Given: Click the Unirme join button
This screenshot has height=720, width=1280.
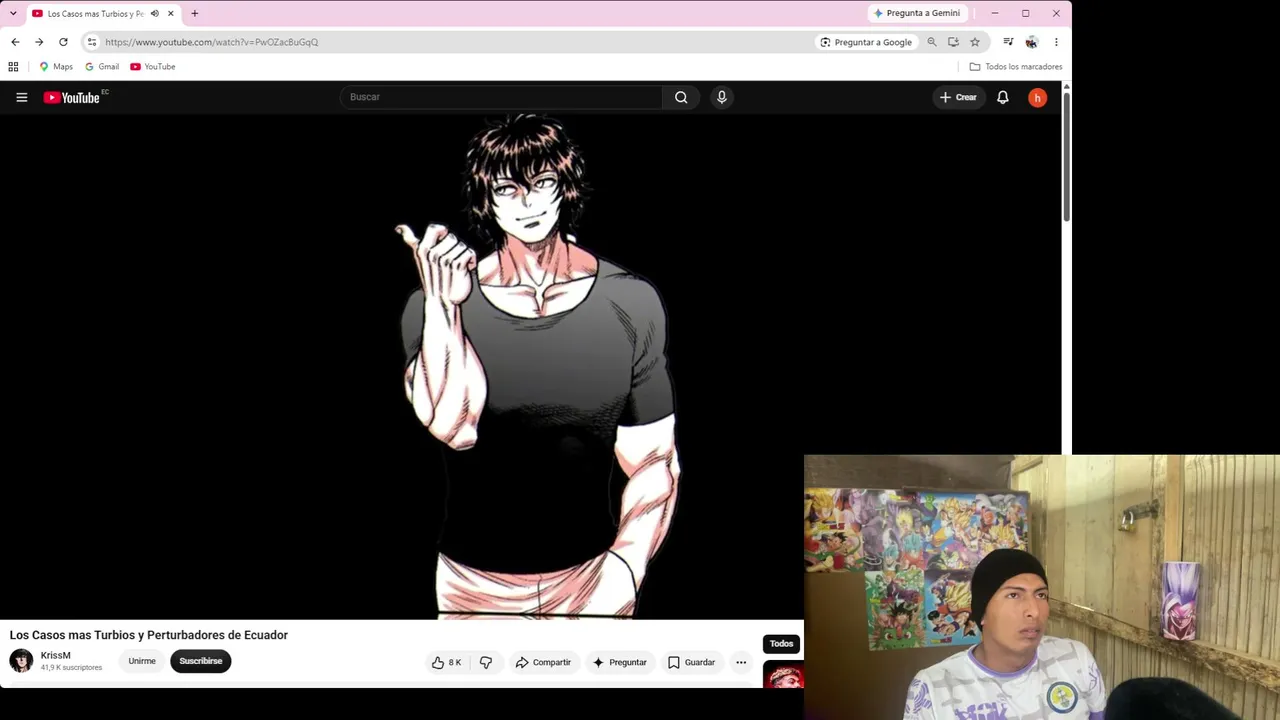Looking at the screenshot, I should coord(142,661).
